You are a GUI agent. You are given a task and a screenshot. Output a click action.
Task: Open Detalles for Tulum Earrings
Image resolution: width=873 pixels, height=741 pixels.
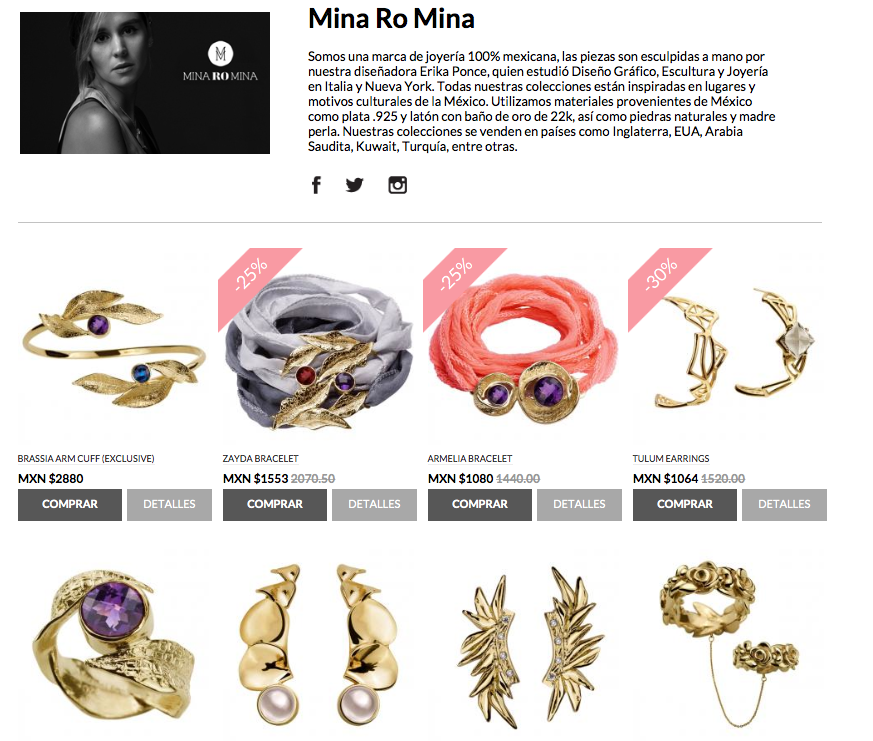(784, 504)
